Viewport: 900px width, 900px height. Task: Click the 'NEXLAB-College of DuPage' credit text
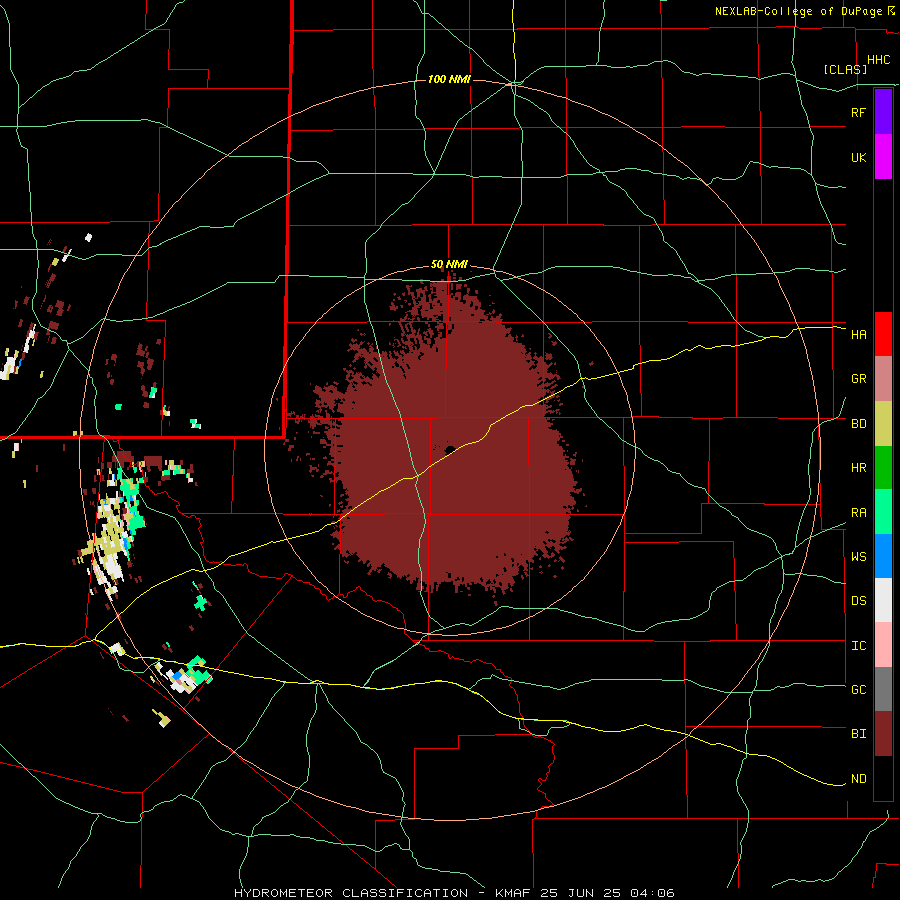pyautogui.click(x=798, y=11)
